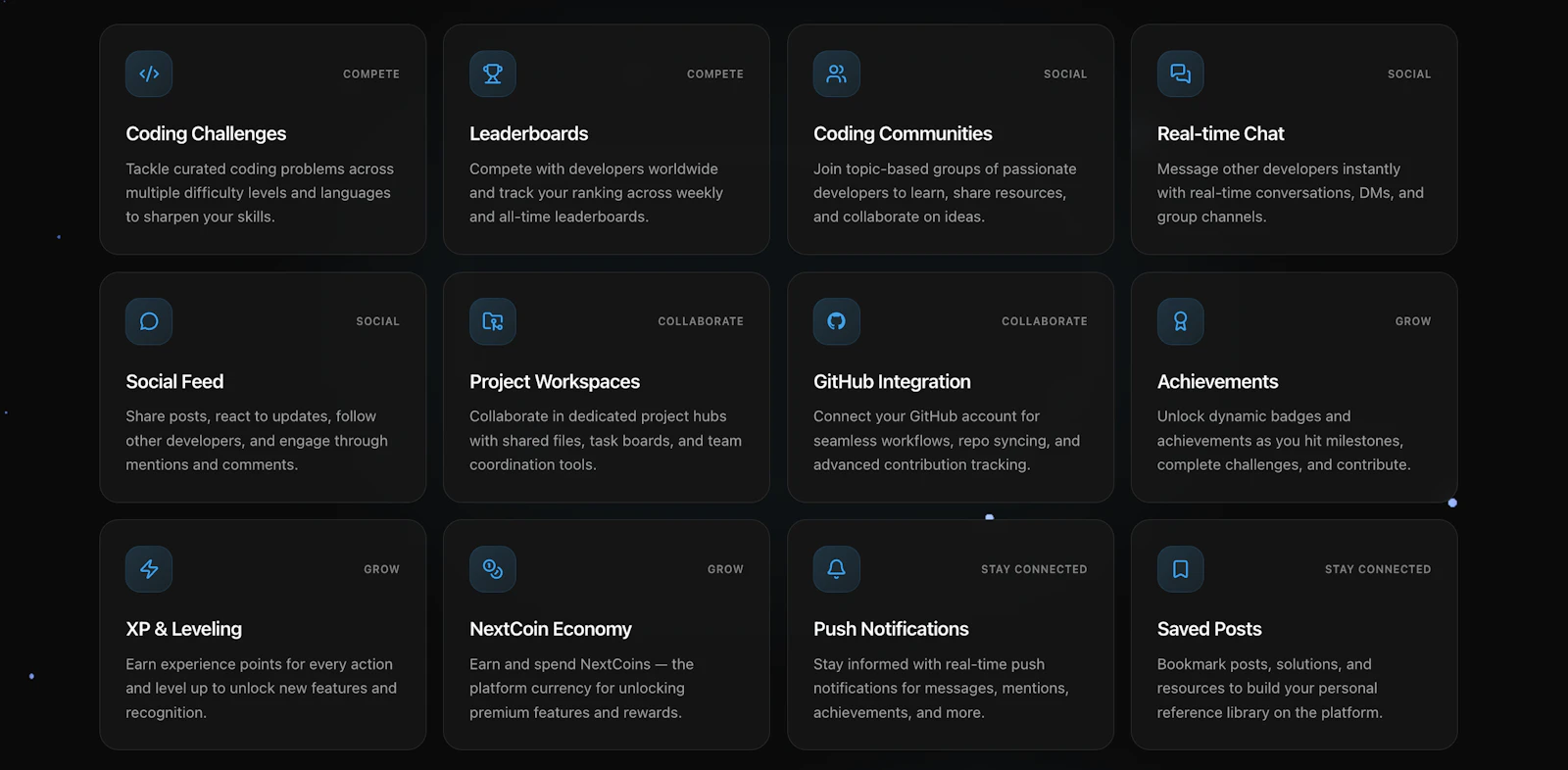Viewport: 1568px width, 770px height.
Task: Click the Project Workspaces heading
Action: pyautogui.click(x=555, y=381)
